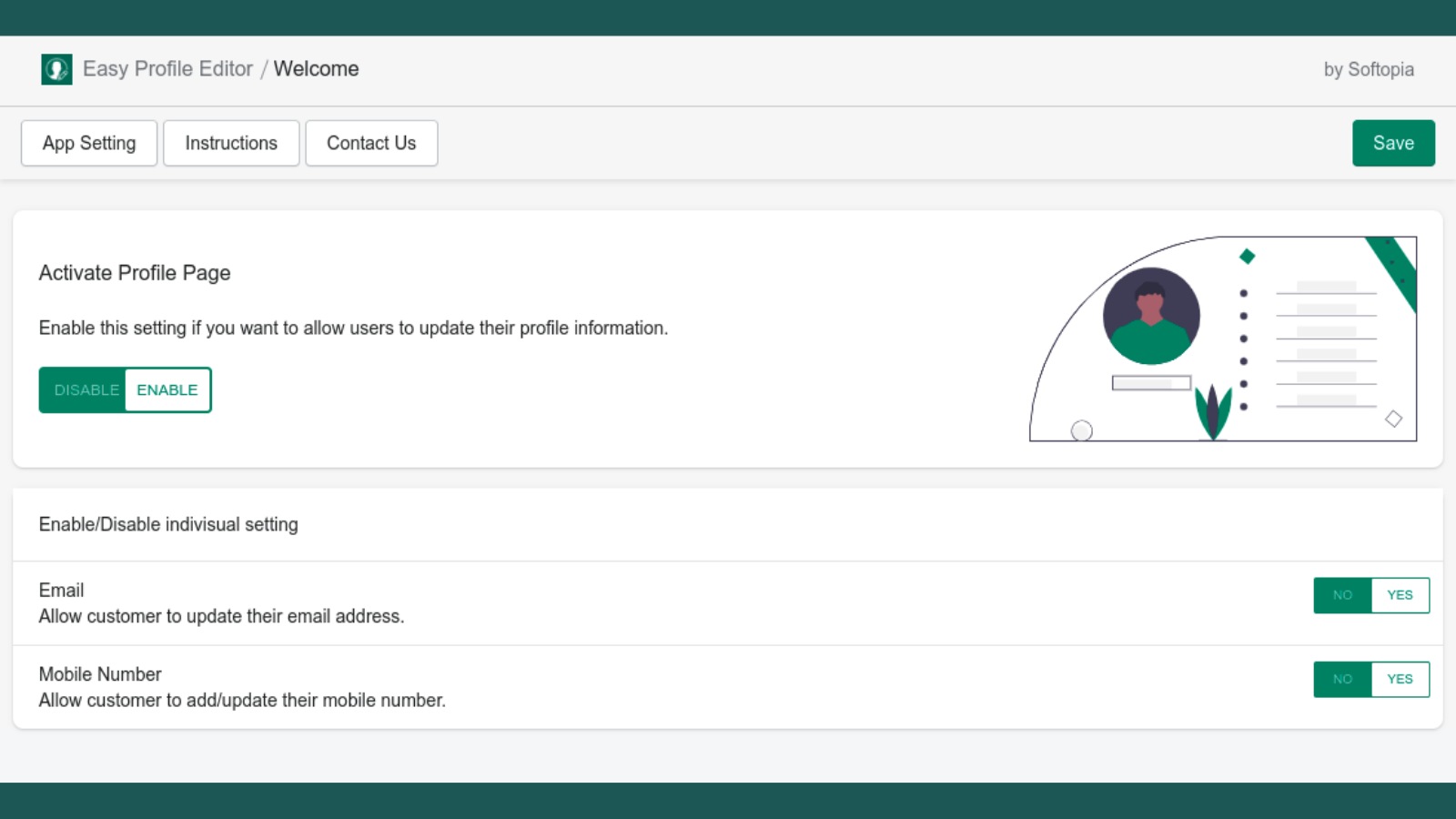Open the Contact Us page
Image resolution: width=1456 pixels, height=819 pixels.
coord(371,143)
